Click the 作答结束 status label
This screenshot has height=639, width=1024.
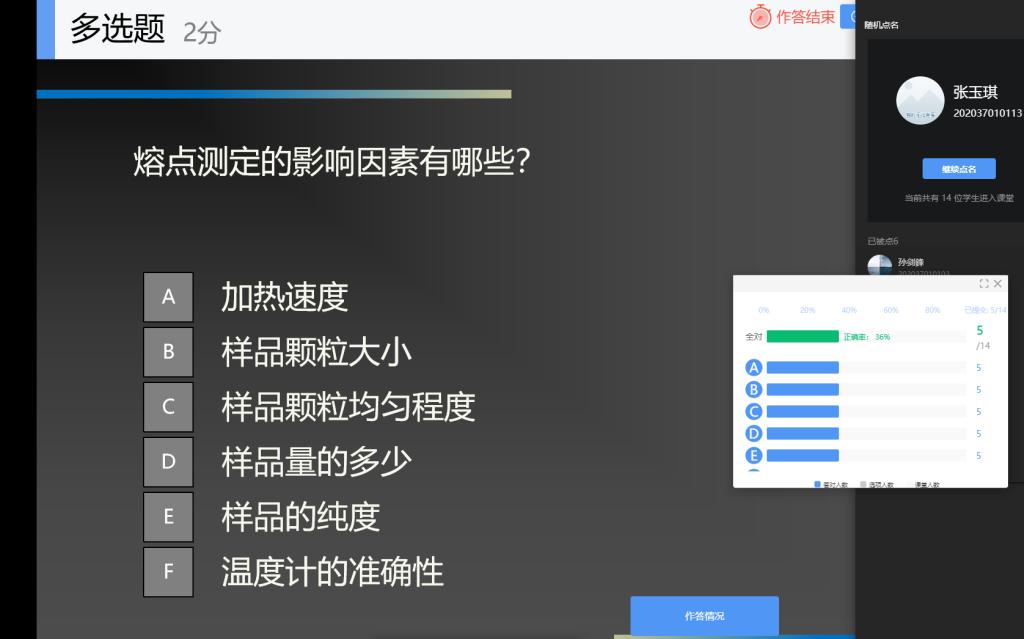[x=805, y=17]
